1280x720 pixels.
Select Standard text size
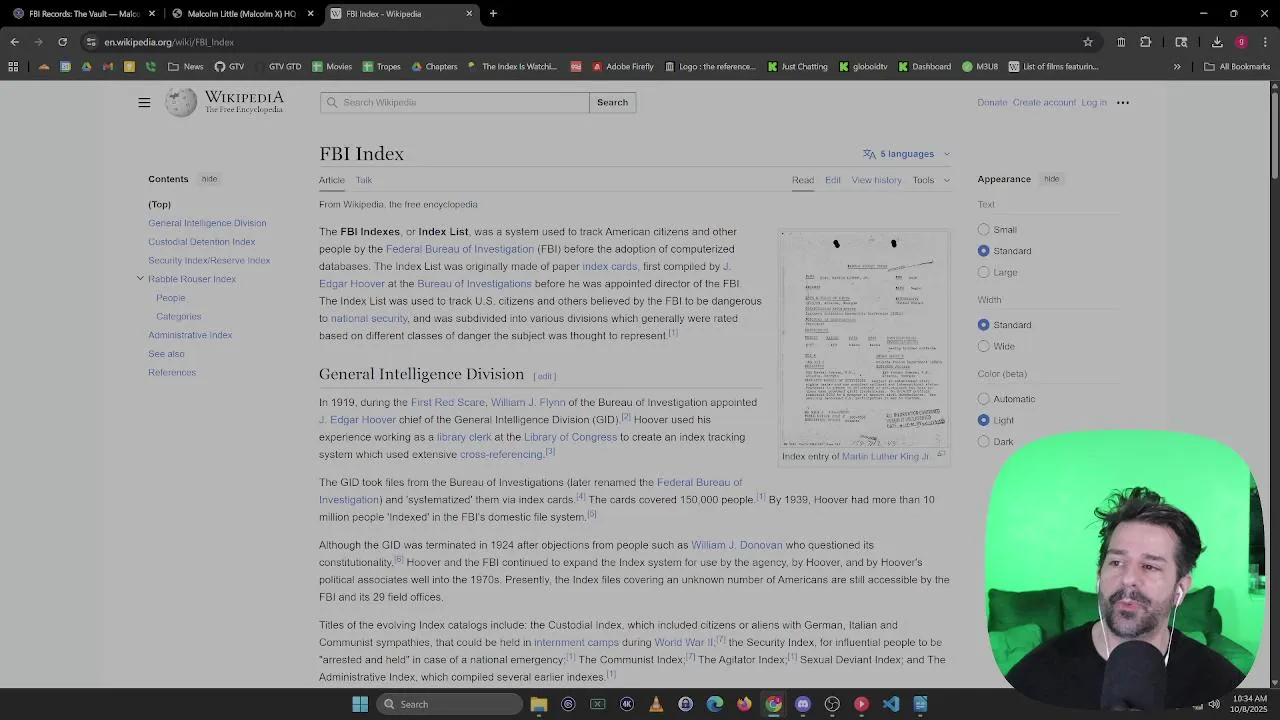984,251
